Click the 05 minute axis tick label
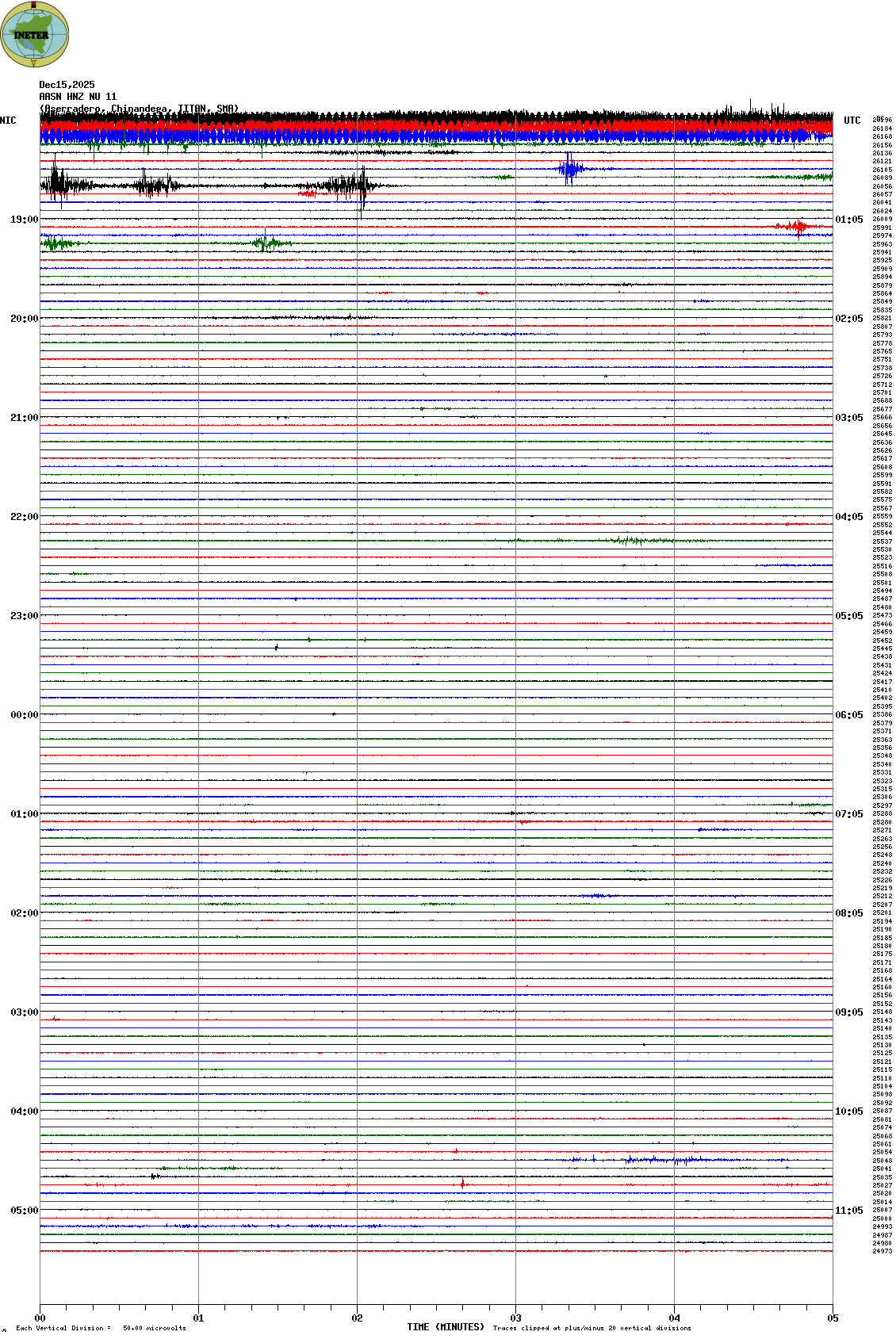The image size is (896, 1339). click(x=833, y=1318)
